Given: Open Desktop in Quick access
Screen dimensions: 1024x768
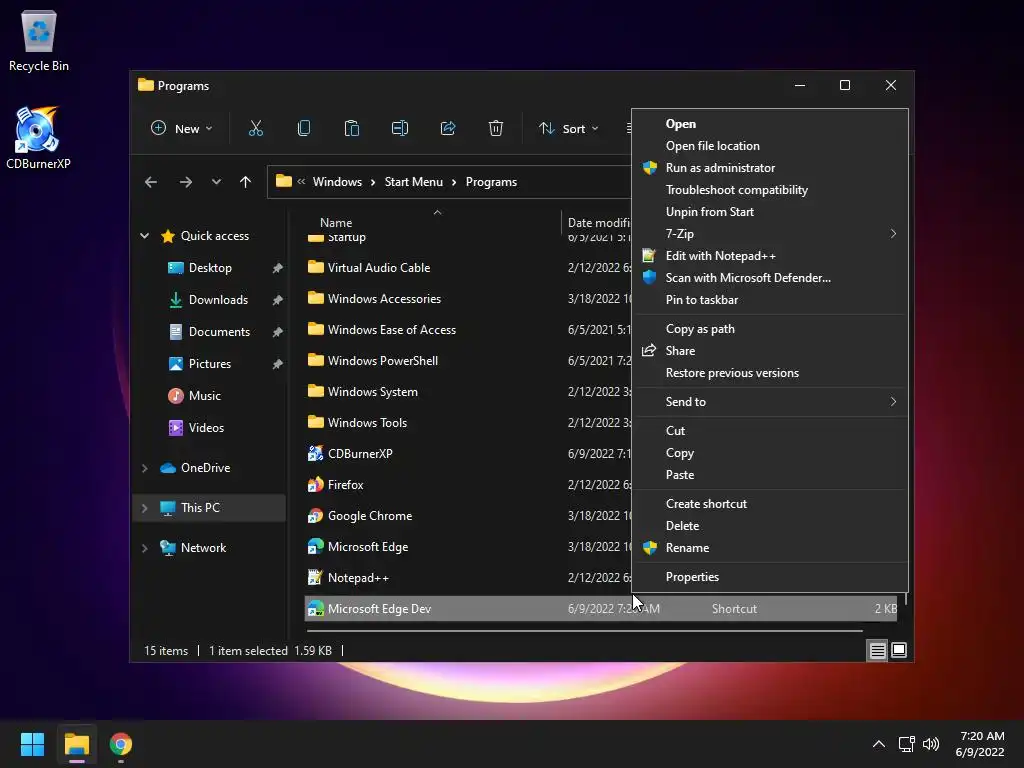Looking at the screenshot, I should pyautogui.click(x=210, y=268).
